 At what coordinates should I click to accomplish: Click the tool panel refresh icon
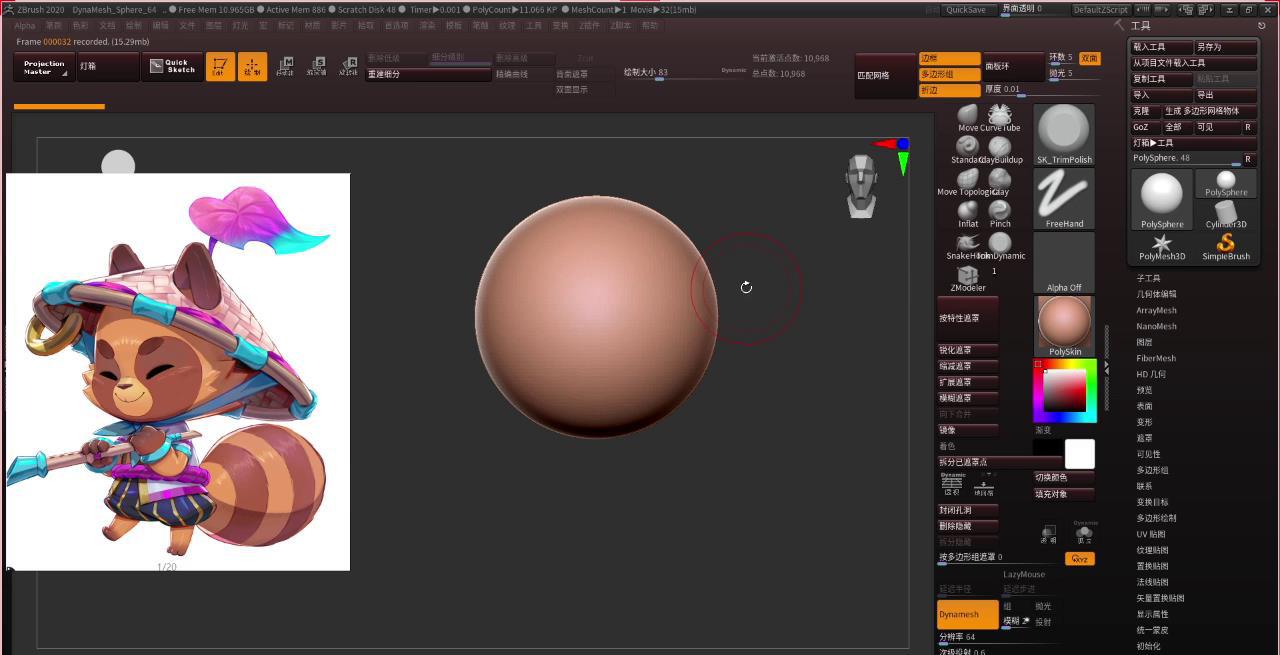(x=1261, y=26)
